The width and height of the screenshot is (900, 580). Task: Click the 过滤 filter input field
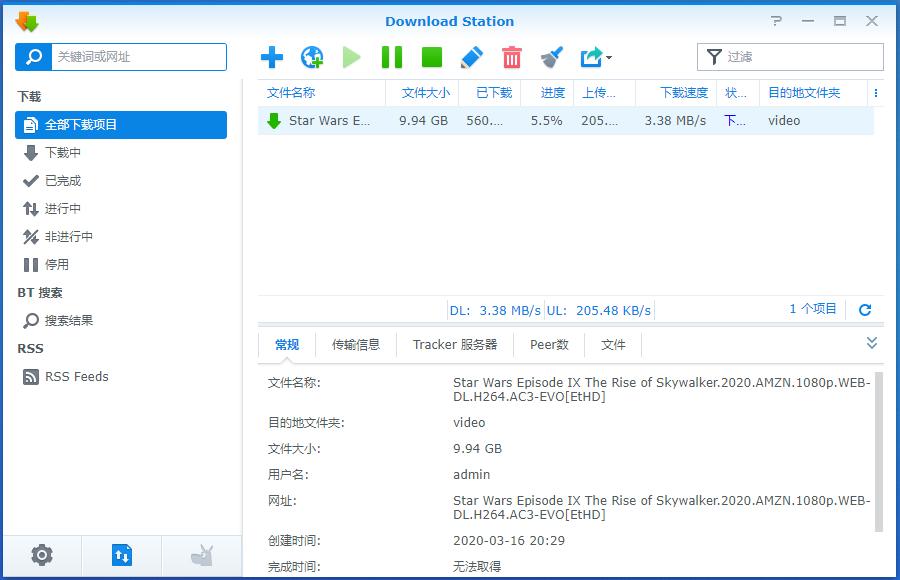click(790, 57)
